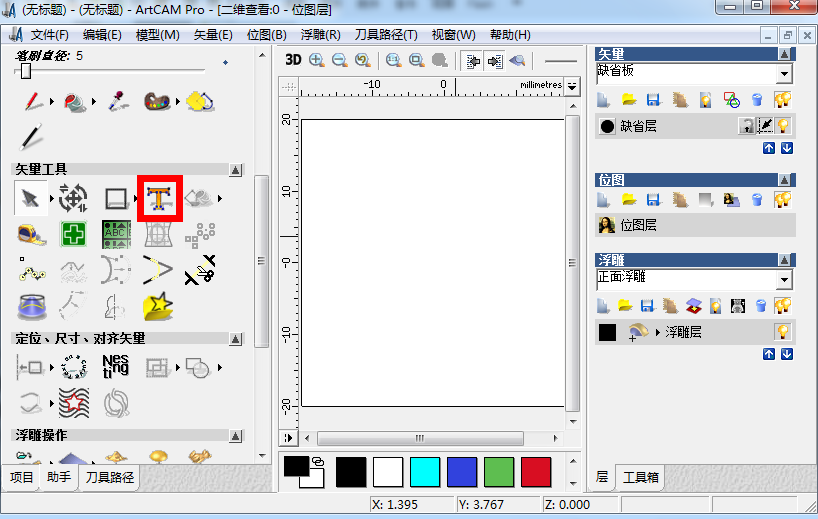Toggle snapping for 缺省层 layer
The width and height of the screenshot is (818, 519).
[765, 126]
